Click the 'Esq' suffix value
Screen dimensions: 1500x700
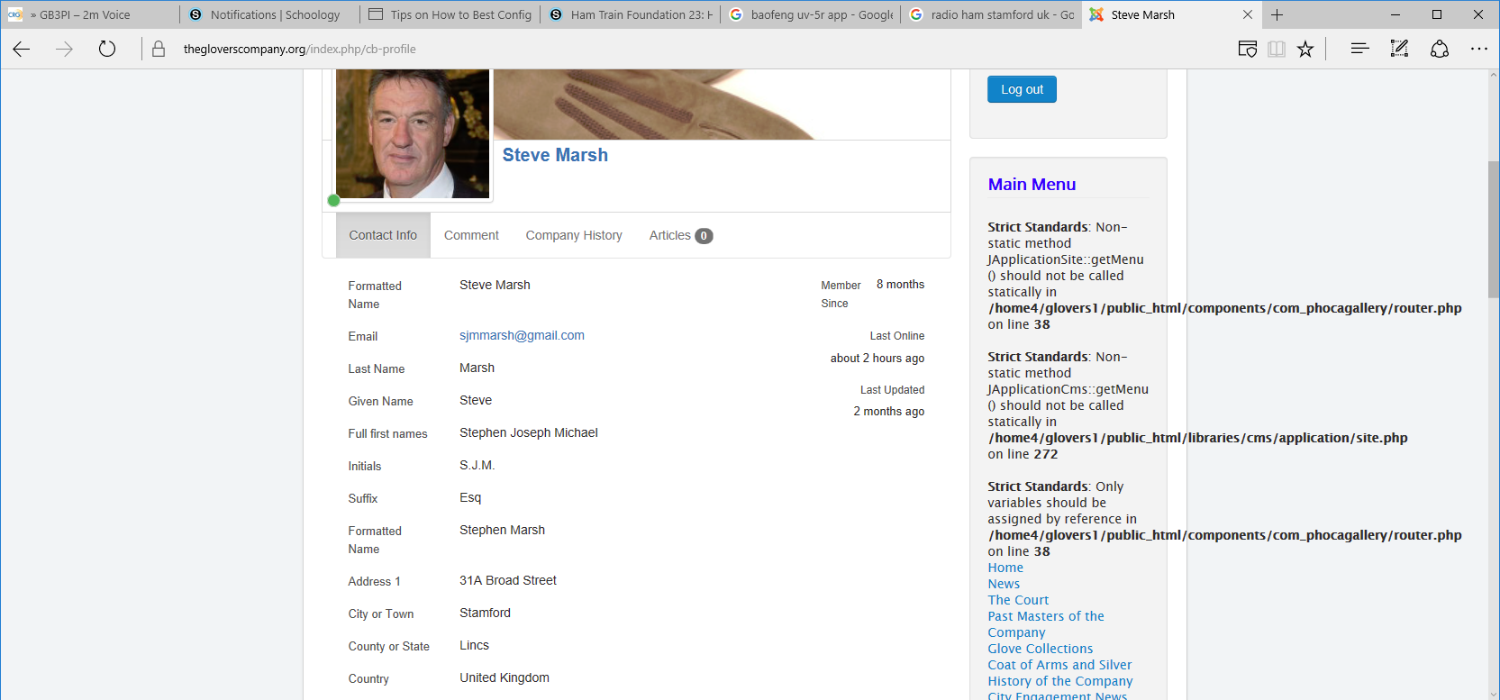470,497
